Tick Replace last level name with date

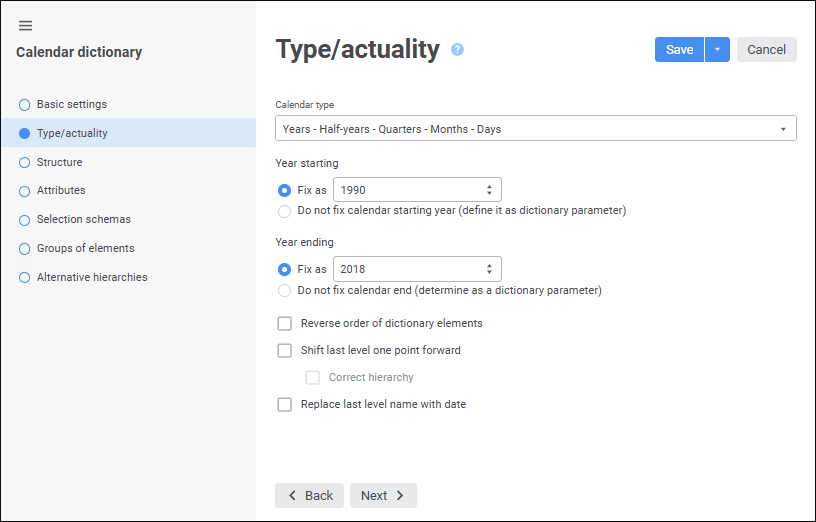coord(285,404)
